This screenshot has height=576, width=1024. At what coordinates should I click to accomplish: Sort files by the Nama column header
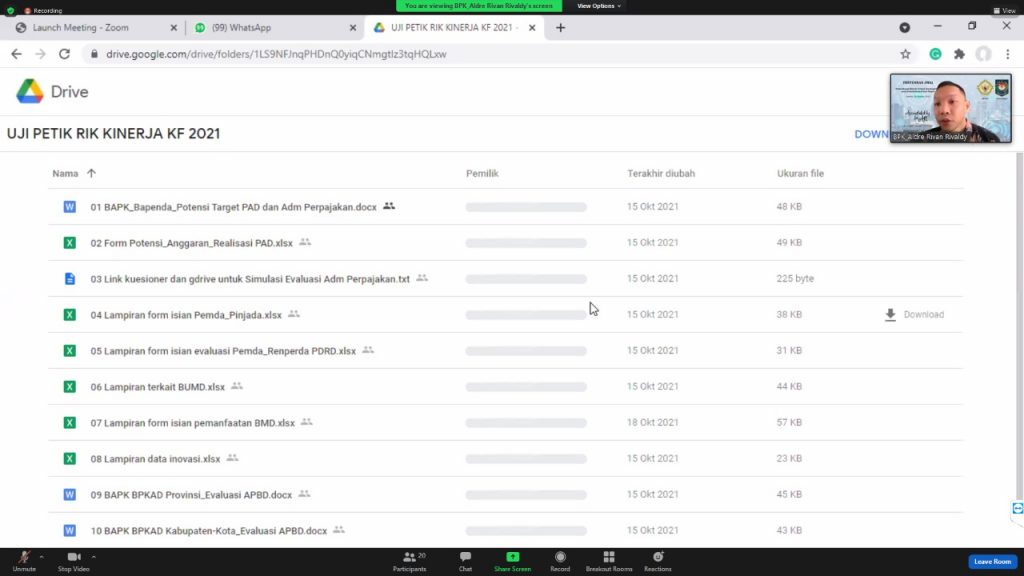tap(65, 173)
